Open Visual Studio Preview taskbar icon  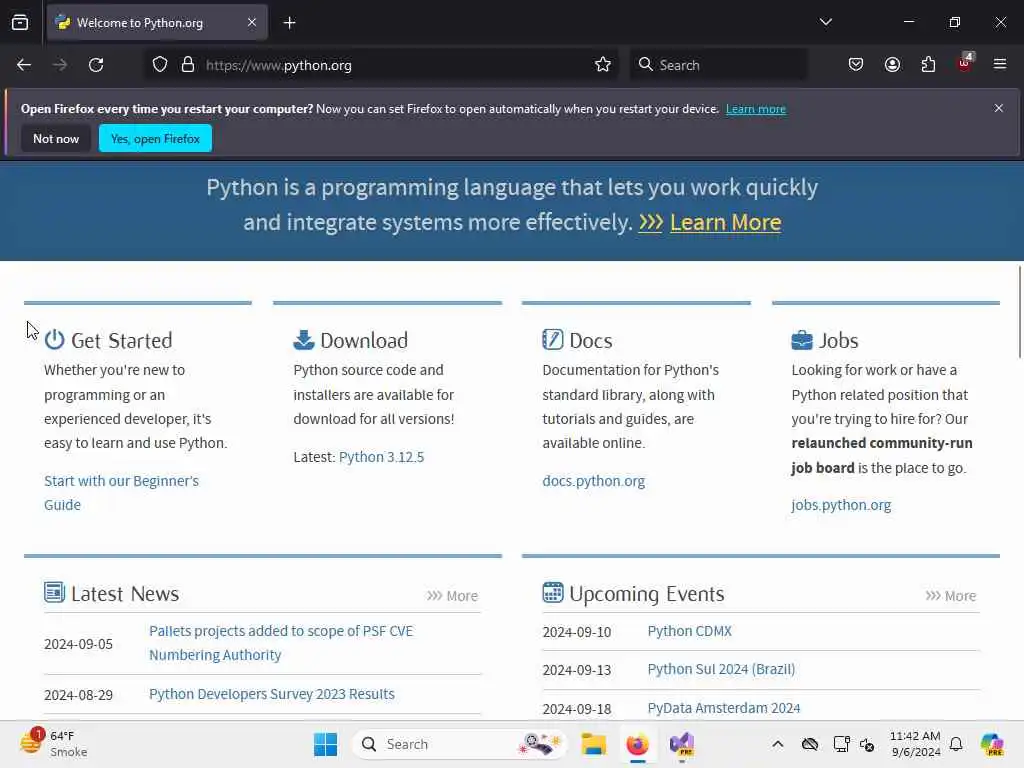682,744
